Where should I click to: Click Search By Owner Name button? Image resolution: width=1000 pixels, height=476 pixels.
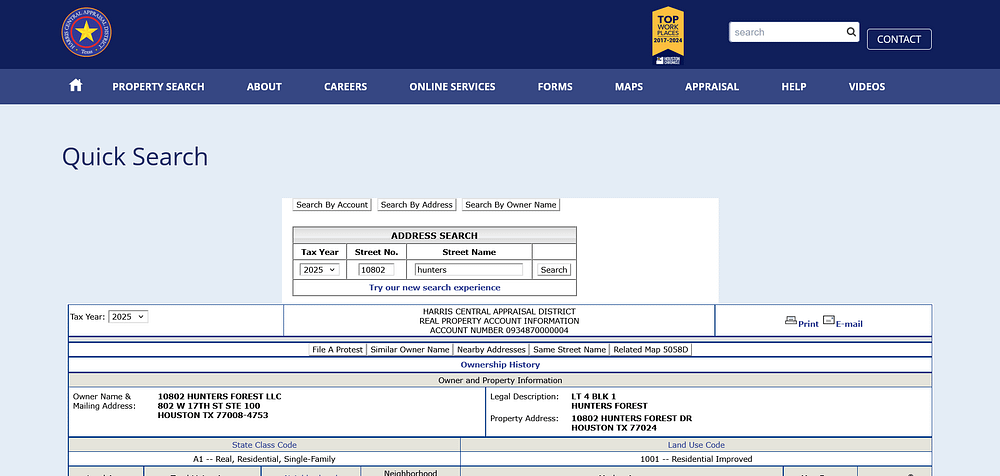pyautogui.click(x=511, y=205)
